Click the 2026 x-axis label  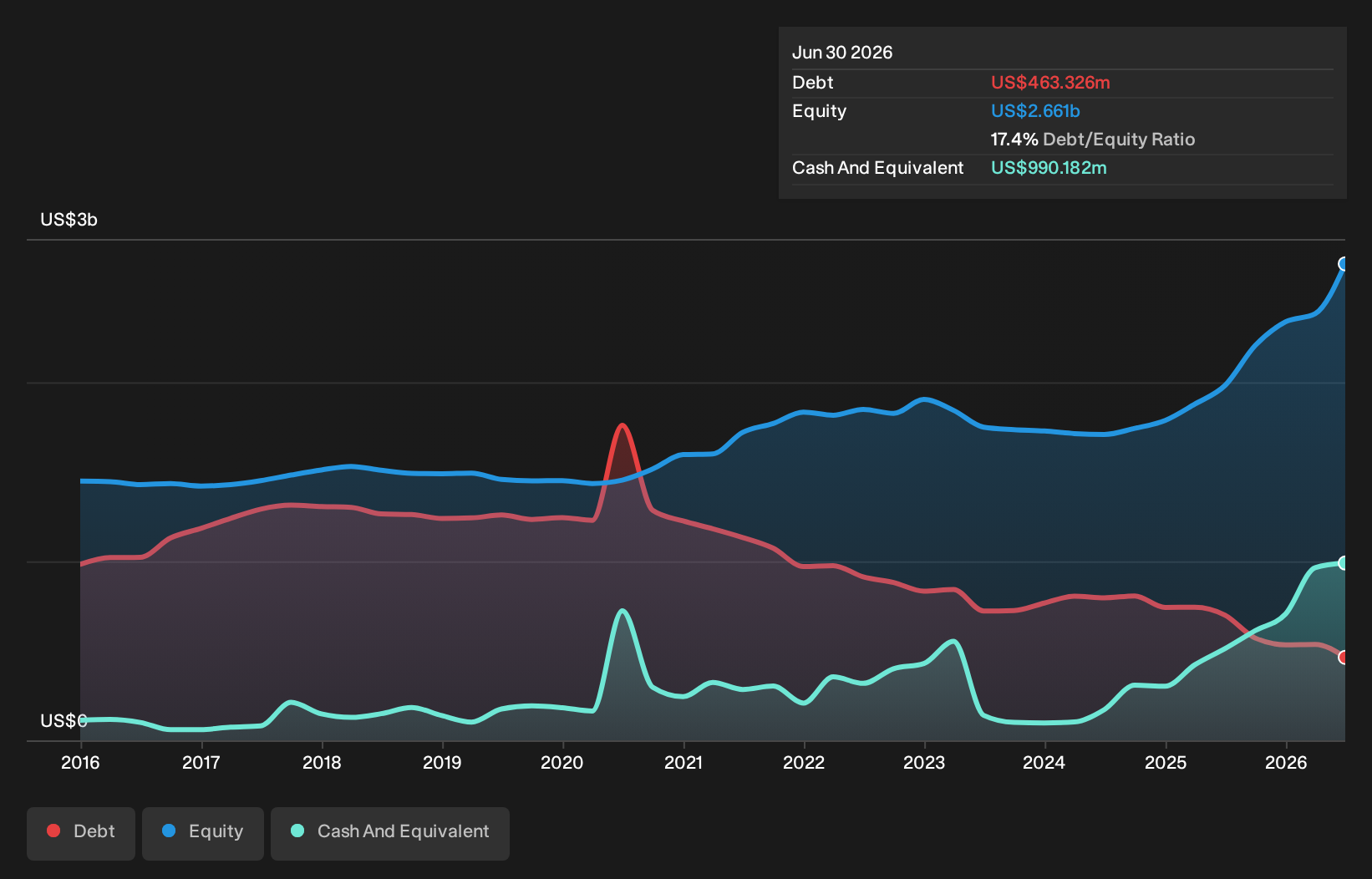pyautogui.click(x=1286, y=763)
